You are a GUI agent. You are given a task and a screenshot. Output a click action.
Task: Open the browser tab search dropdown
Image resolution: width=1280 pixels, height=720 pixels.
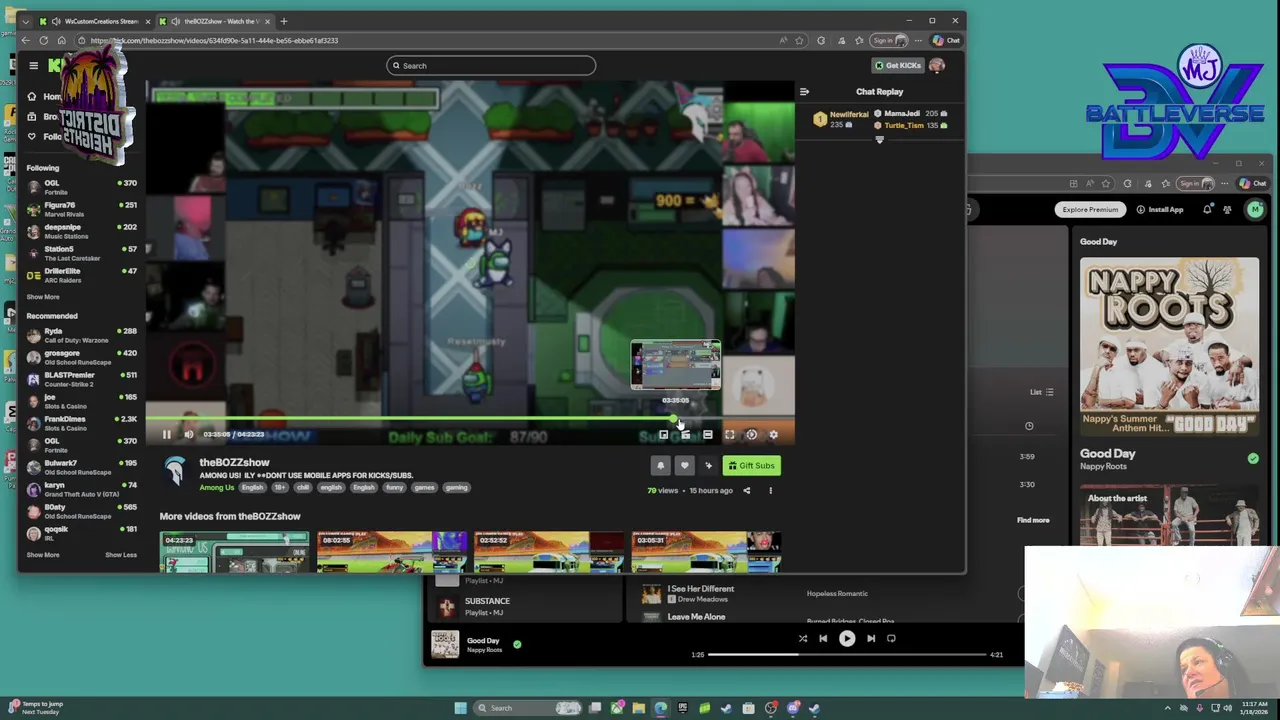click(x=26, y=21)
